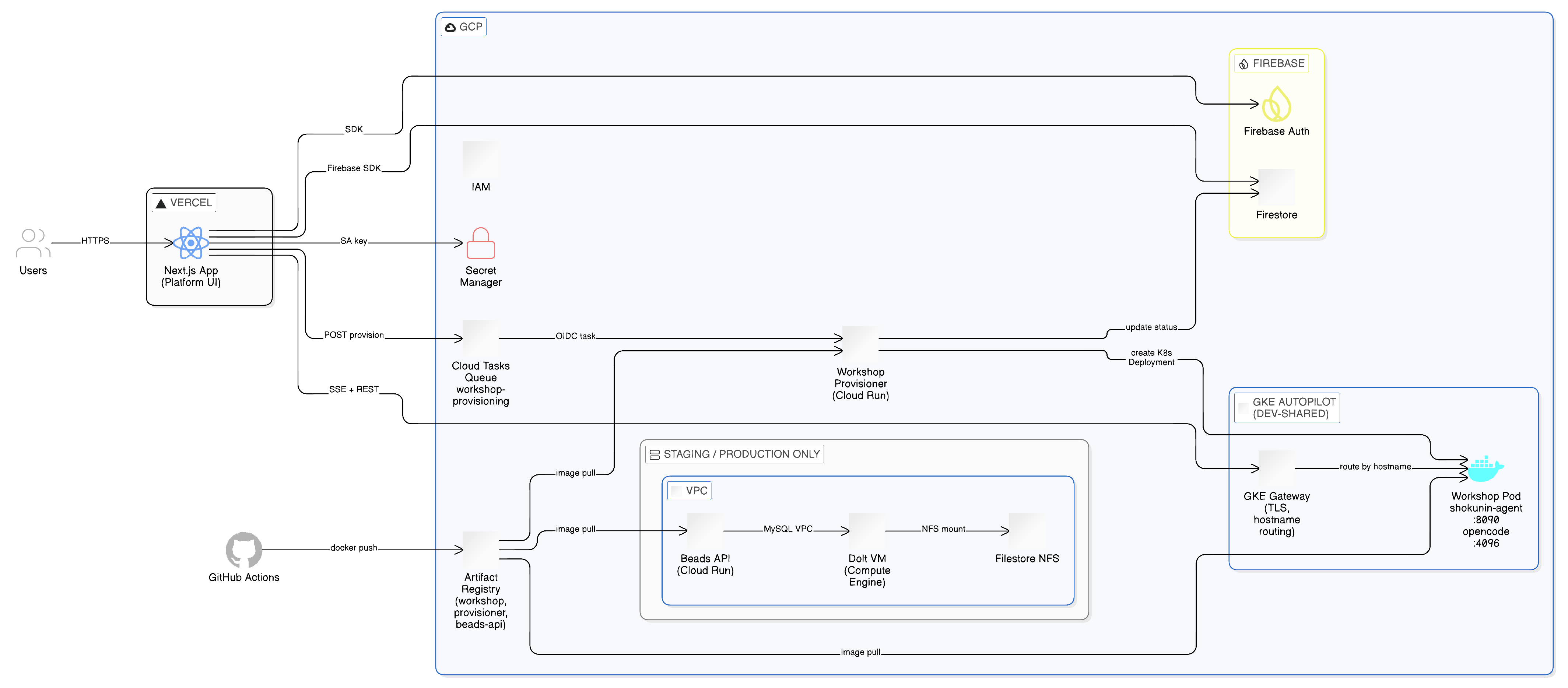Viewport: 1568px width, 688px height.
Task: Click the Users people icon
Action: click(33, 243)
